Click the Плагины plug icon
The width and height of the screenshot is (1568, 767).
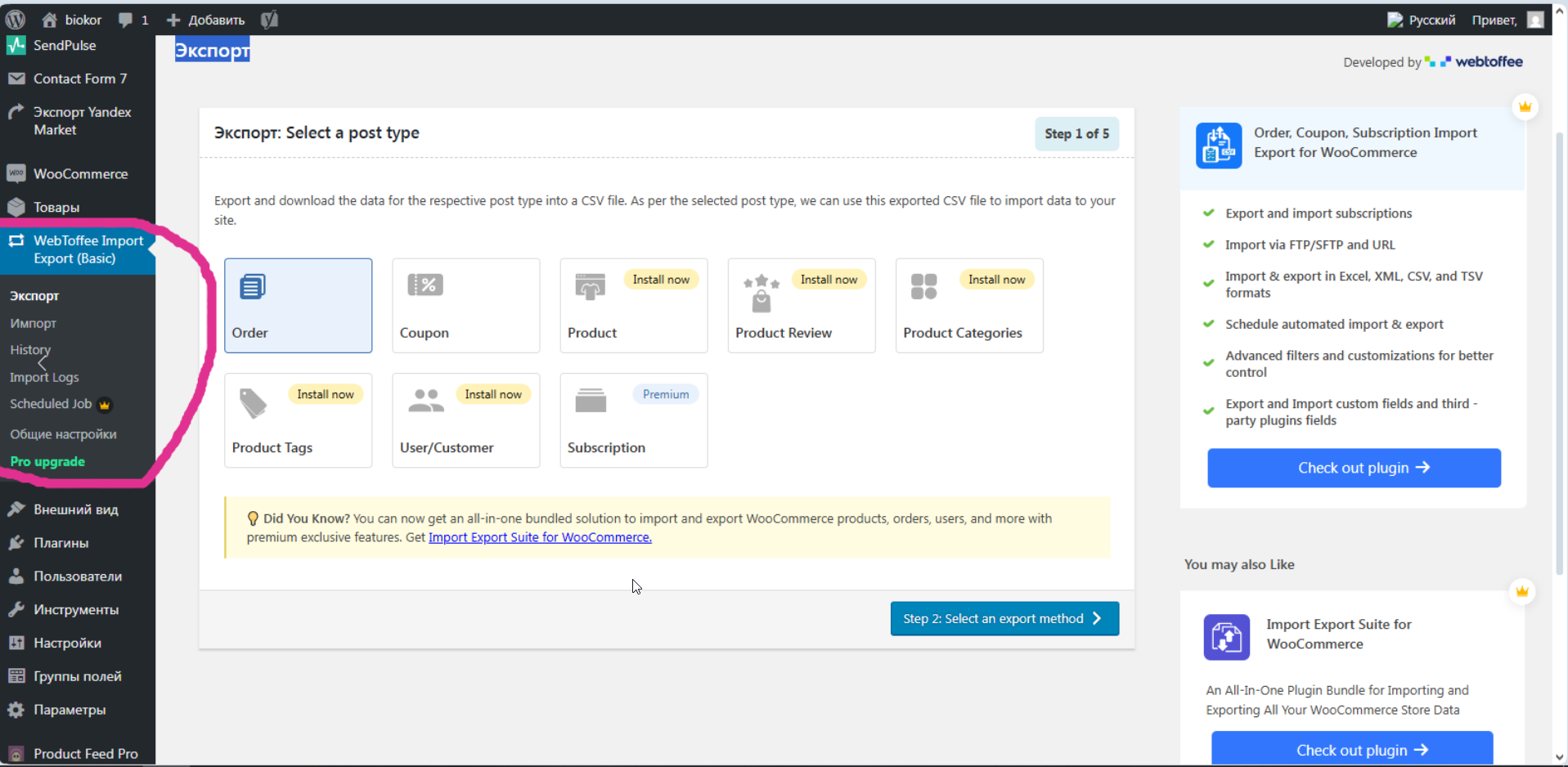tap(16, 542)
